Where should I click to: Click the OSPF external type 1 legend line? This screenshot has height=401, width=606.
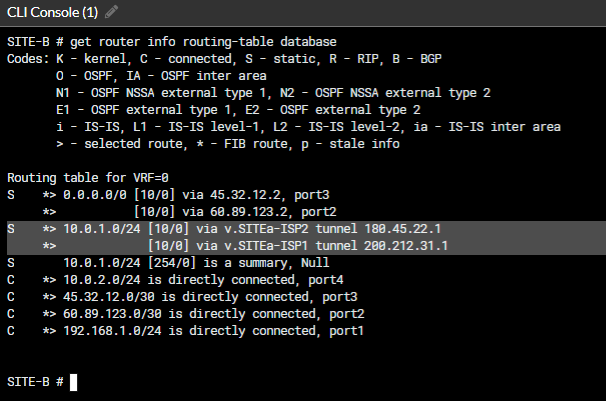[x=238, y=109]
